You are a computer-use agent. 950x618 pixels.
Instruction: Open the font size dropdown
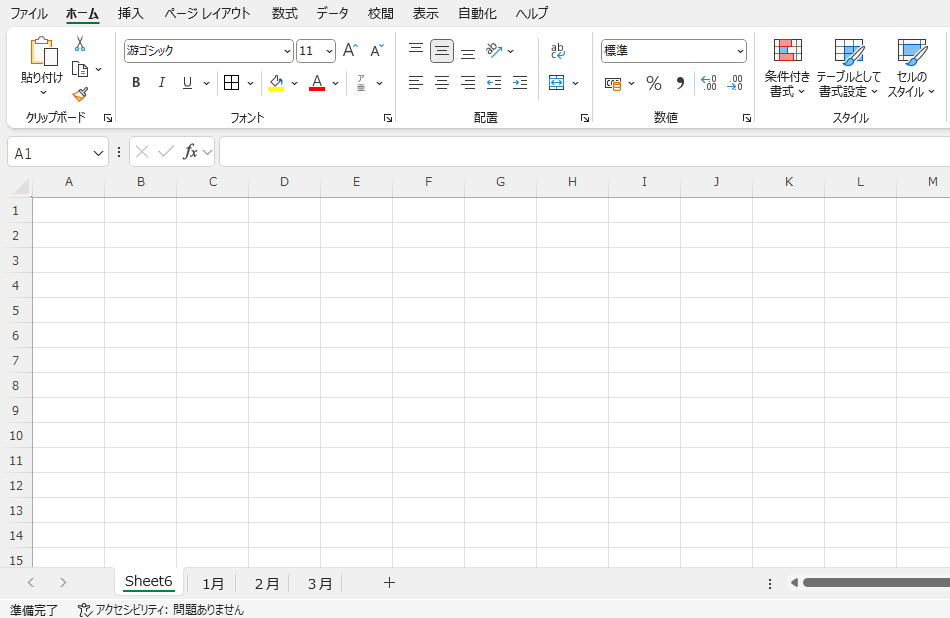pos(329,52)
